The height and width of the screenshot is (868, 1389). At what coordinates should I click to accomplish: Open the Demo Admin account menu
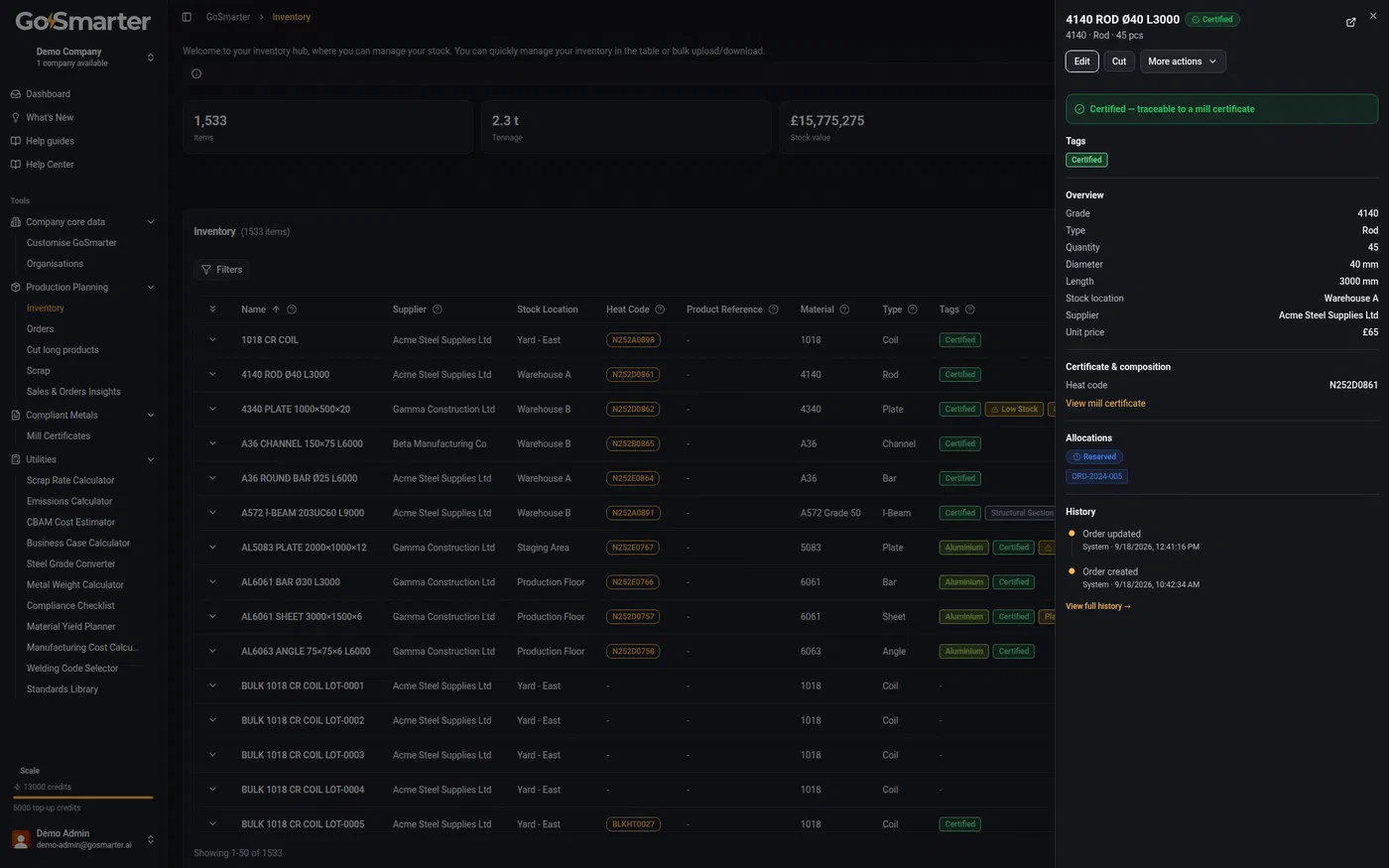82,839
